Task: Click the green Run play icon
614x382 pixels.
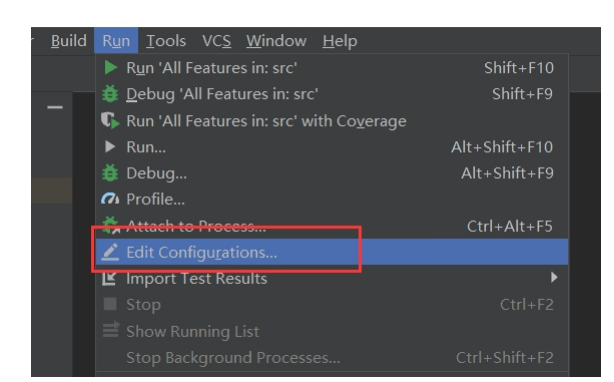Action: pyautogui.click(x=110, y=68)
